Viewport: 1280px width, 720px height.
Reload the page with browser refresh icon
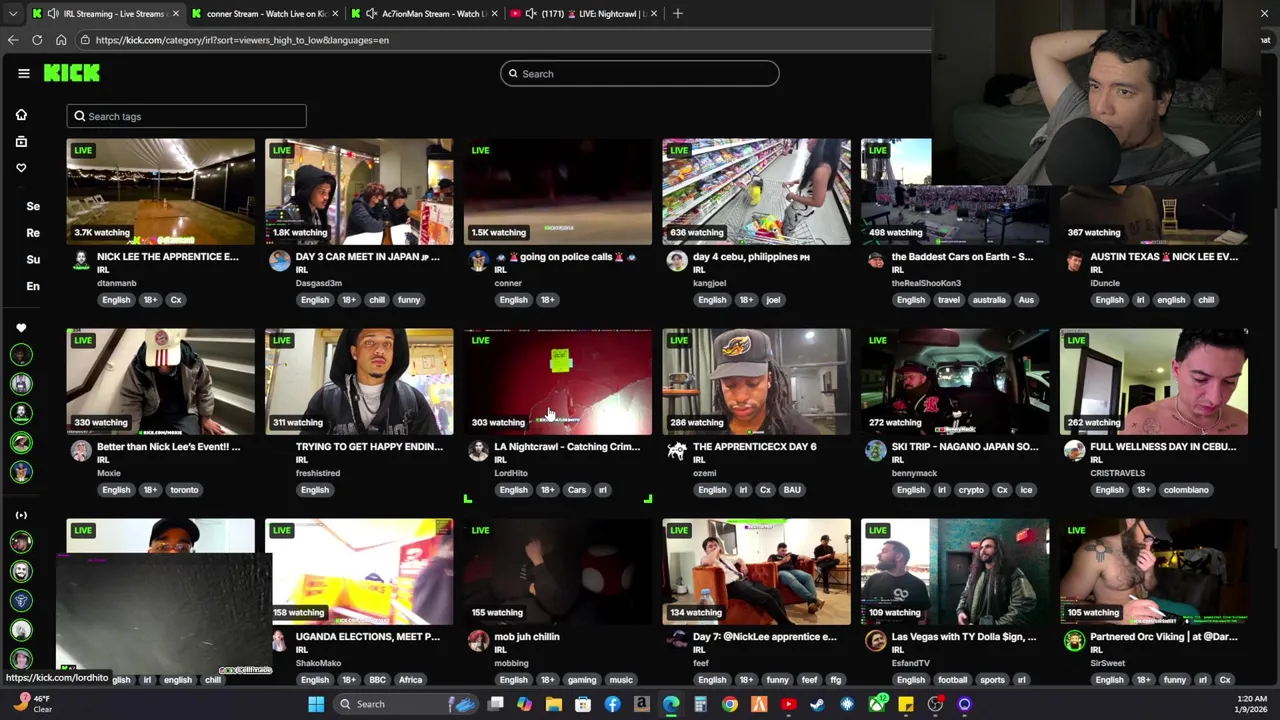pyautogui.click(x=37, y=40)
